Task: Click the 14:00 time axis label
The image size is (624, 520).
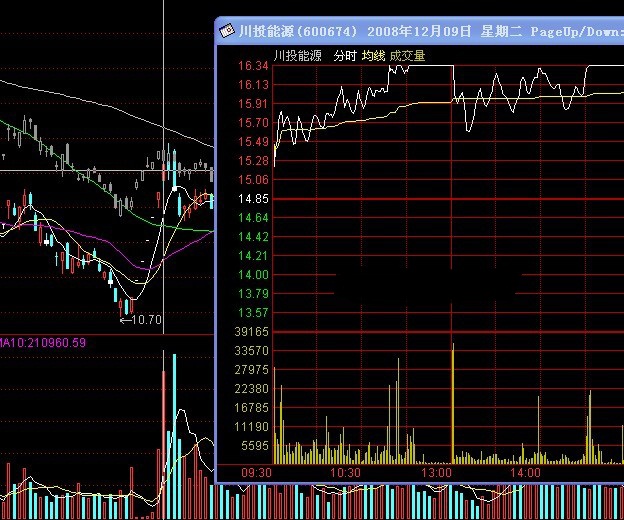Action: point(526,473)
